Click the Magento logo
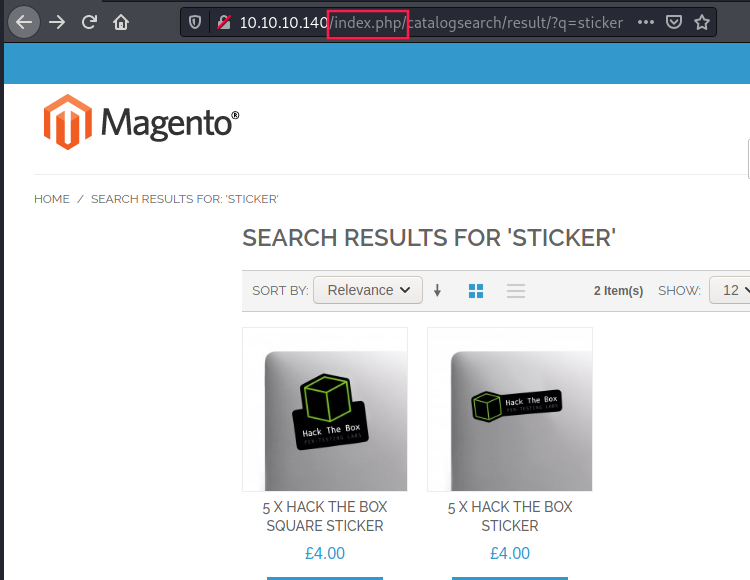750x580 pixels. pyautogui.click(x=141, y=122)
